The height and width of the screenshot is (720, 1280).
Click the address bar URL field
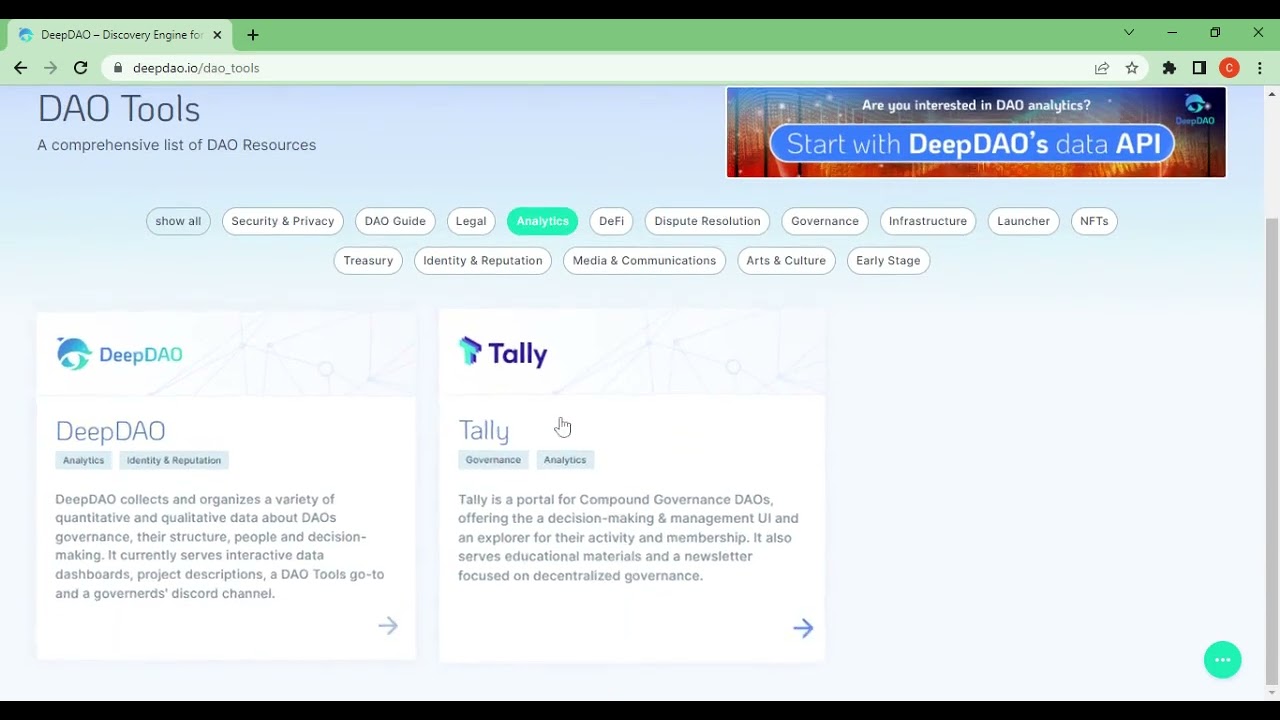point(600,68)
